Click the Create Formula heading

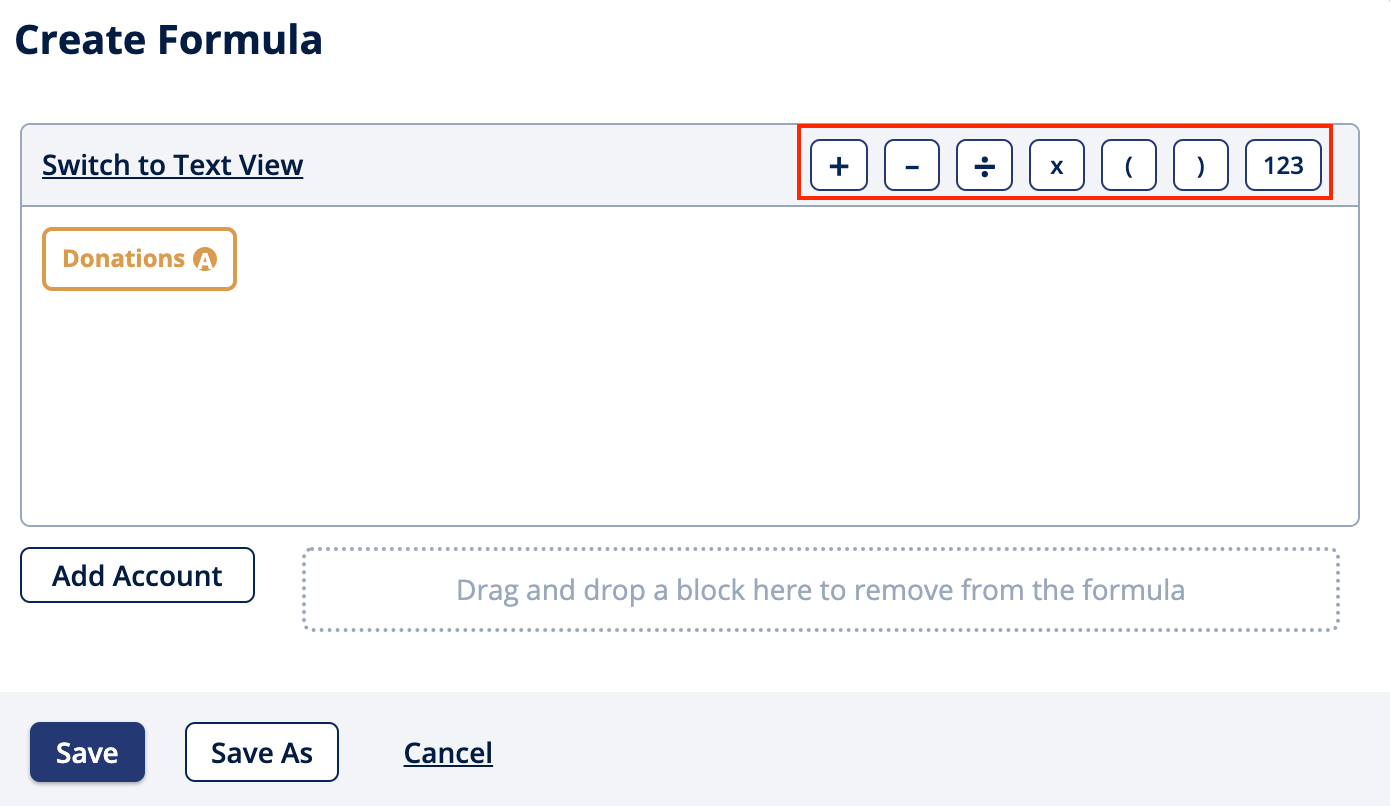[168, 40]
